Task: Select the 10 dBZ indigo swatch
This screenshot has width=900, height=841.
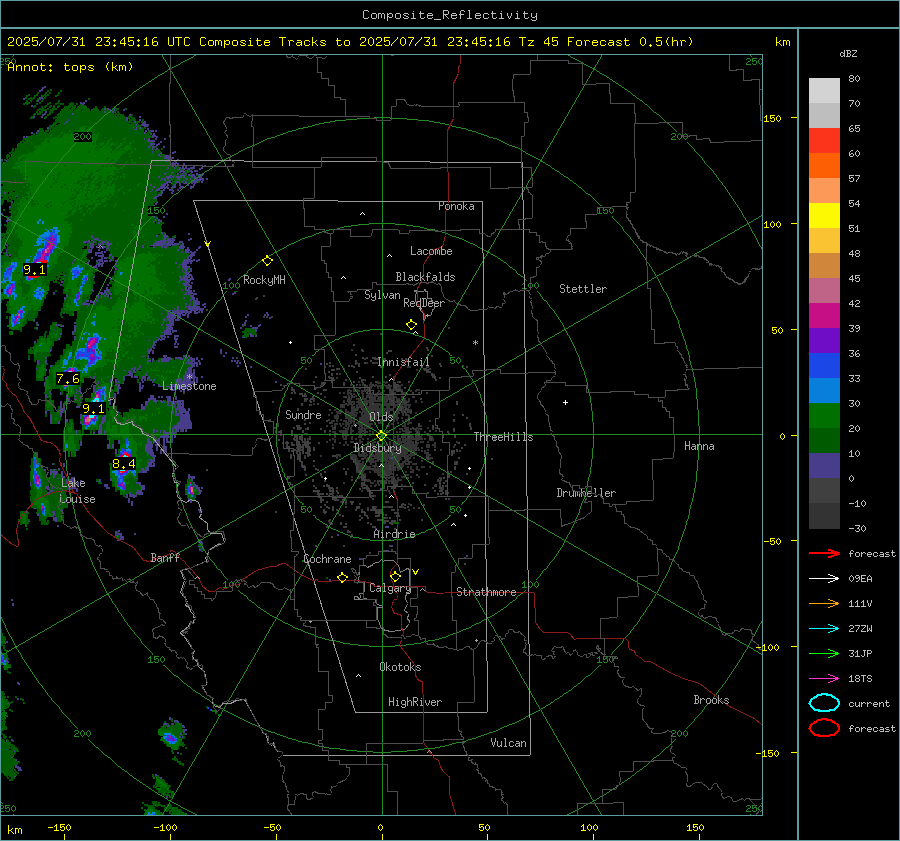Action: click(824, 466)
